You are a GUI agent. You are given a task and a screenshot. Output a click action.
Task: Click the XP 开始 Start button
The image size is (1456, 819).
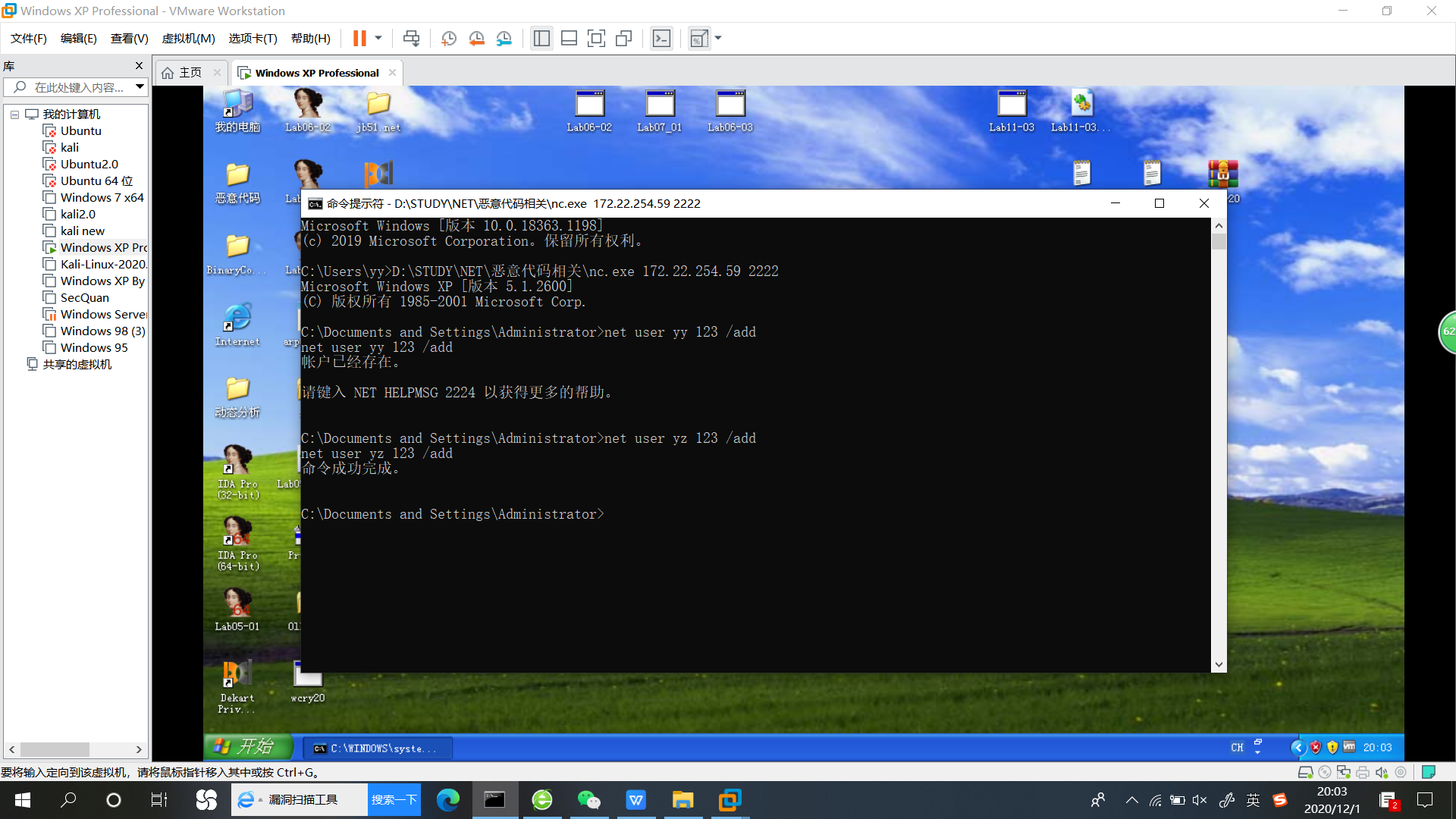248,747
